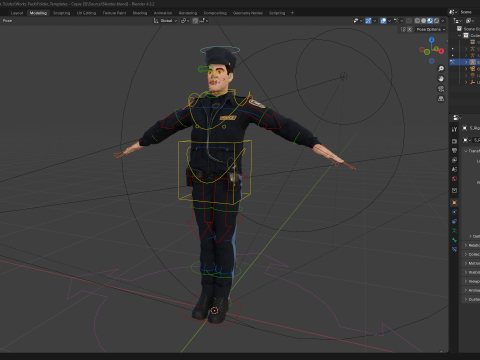Open the Bone Constraints properties tab
Screen dimensions: 480x360
pos(454,249)
